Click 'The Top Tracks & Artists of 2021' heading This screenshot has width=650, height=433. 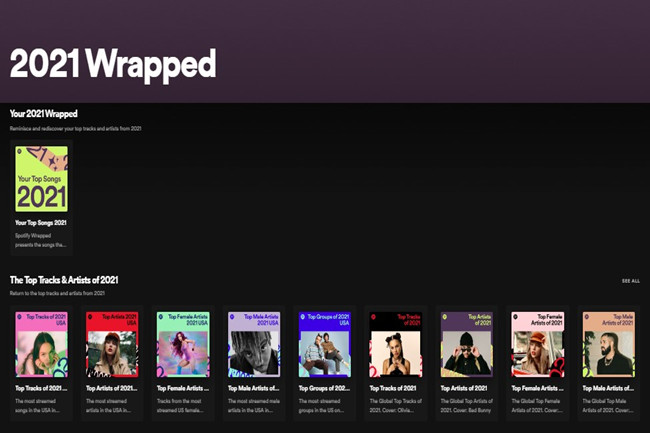64,280
